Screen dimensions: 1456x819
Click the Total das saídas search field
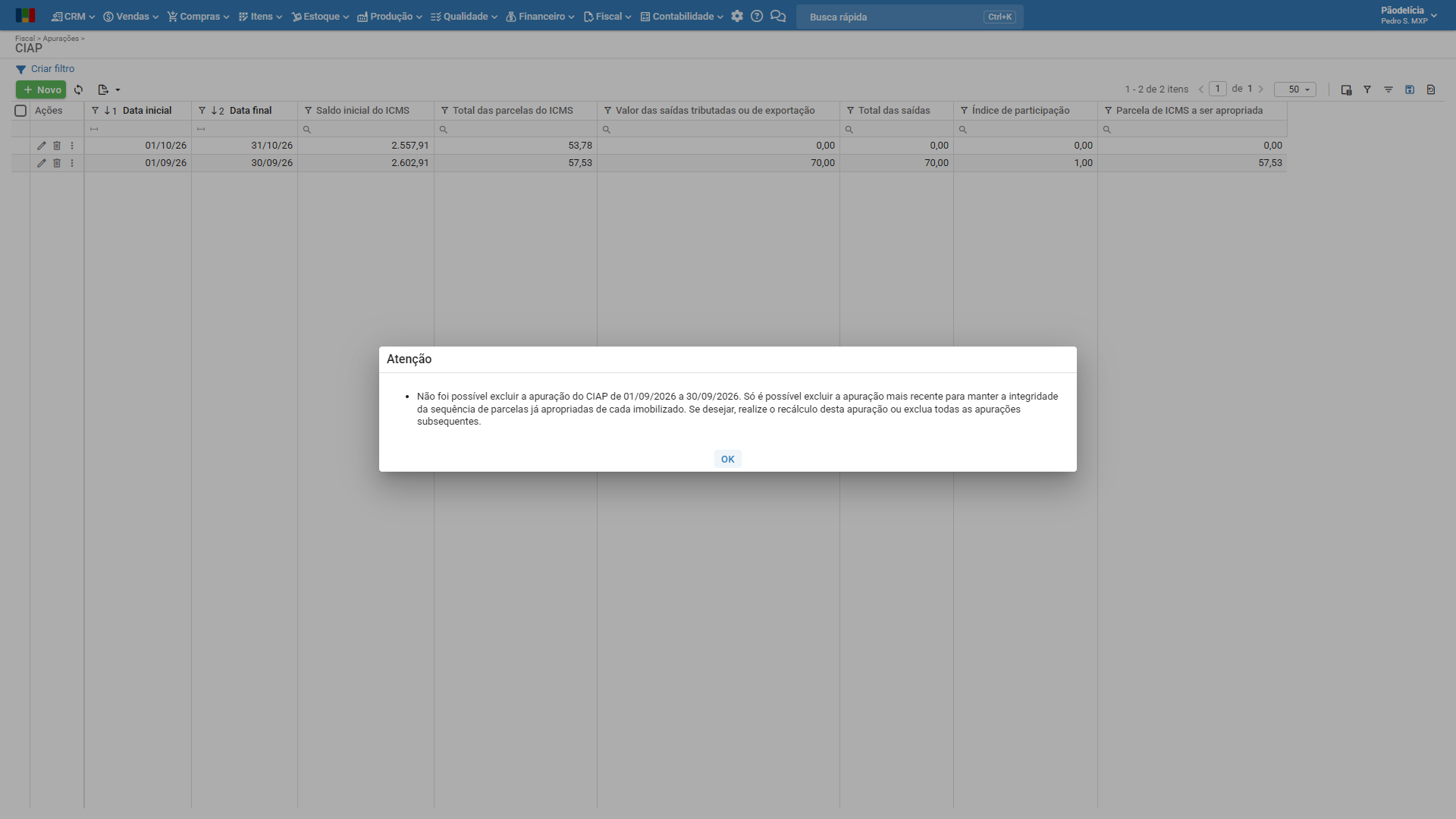[x=896, y=130]
